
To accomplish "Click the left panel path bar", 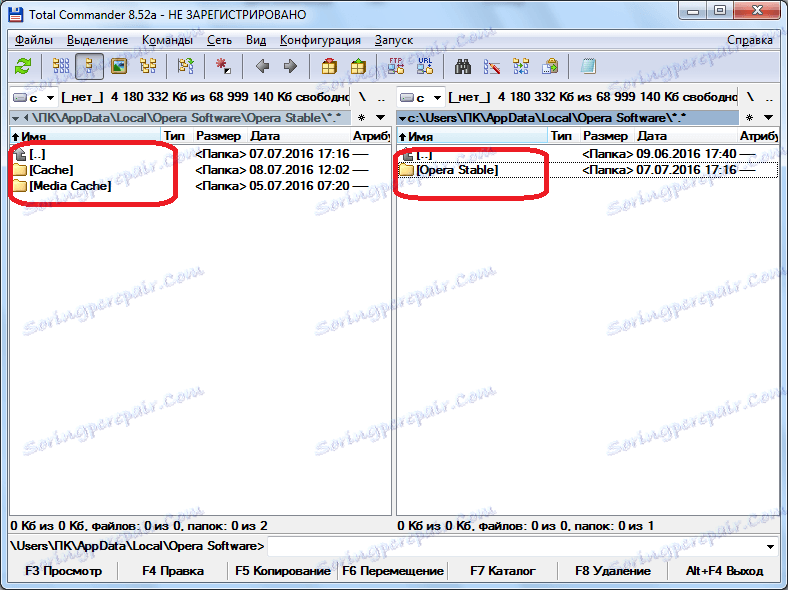I will coord(180,118).
